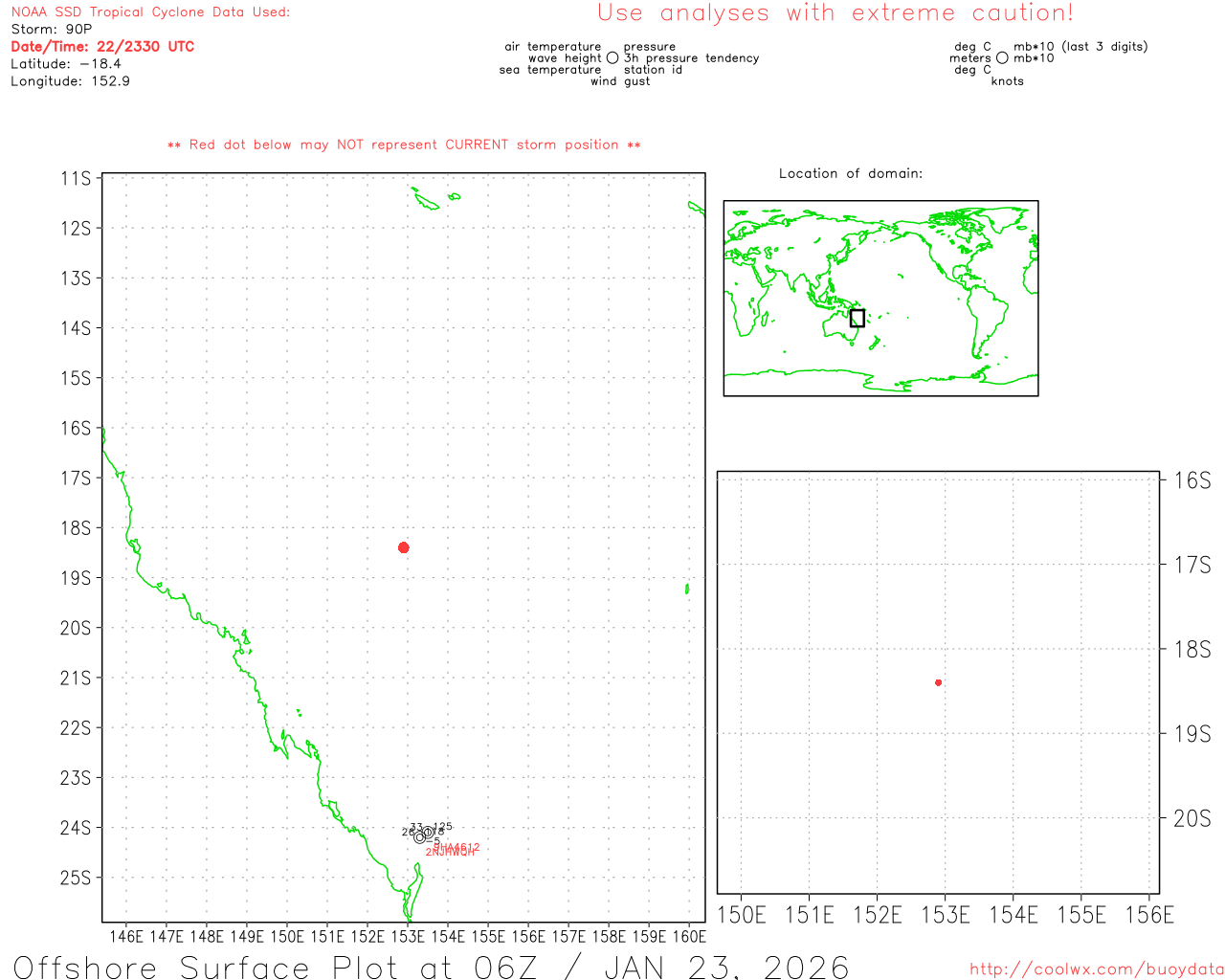Viewport: 1225px width, 980px height.
Task: Click the "147E" longitude label
Action: [167, 937]
